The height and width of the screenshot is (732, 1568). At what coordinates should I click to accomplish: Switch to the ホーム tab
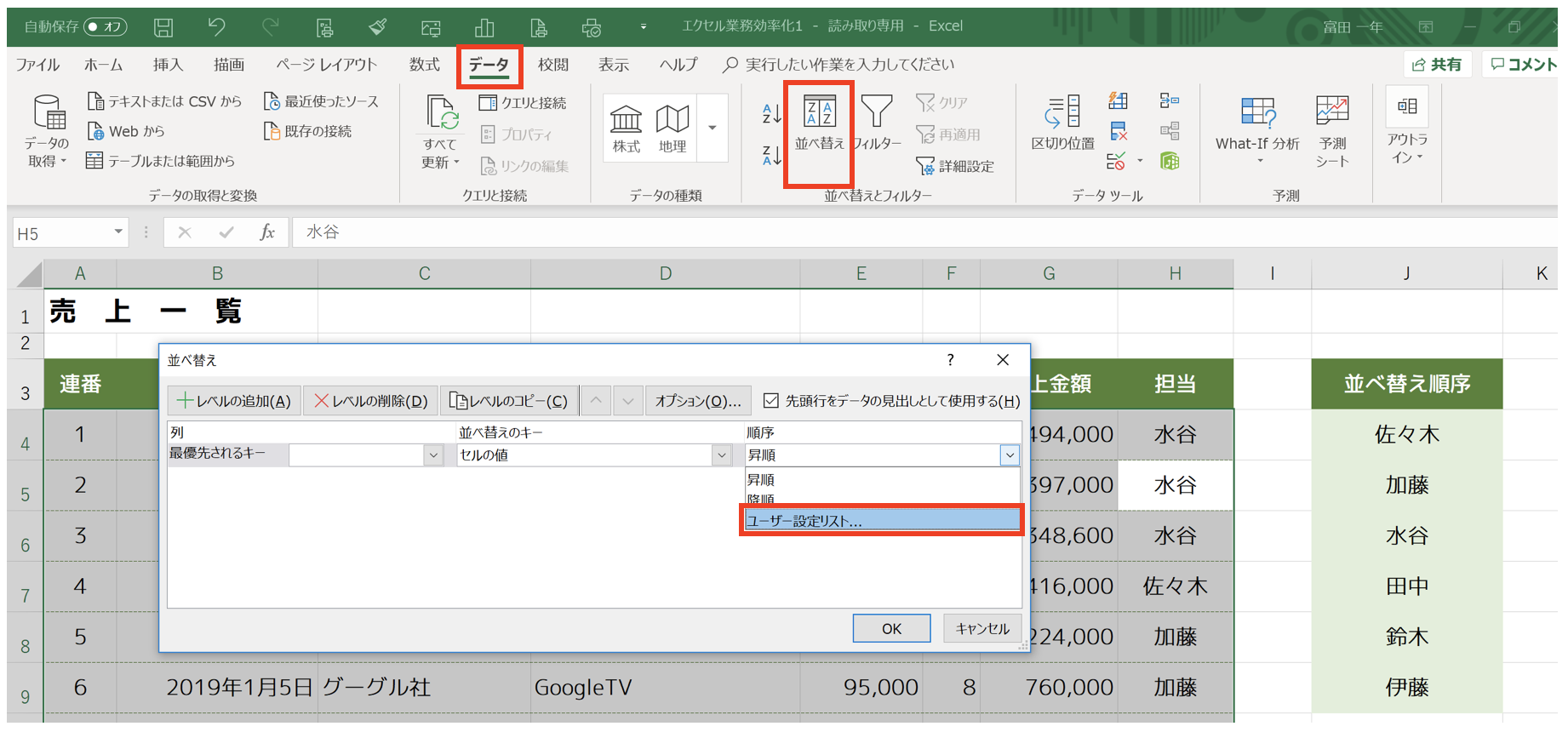[103, 65]
